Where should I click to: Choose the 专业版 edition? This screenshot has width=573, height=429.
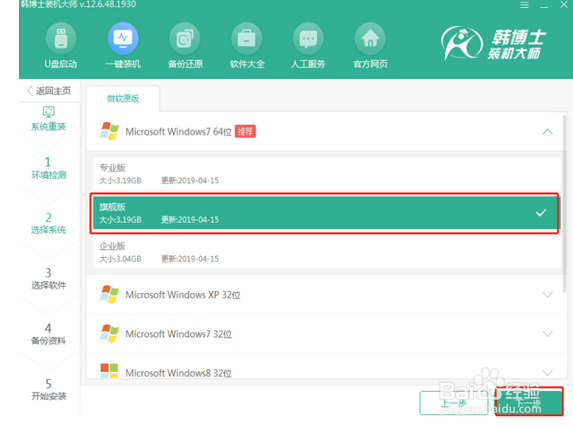pos(327,174)
